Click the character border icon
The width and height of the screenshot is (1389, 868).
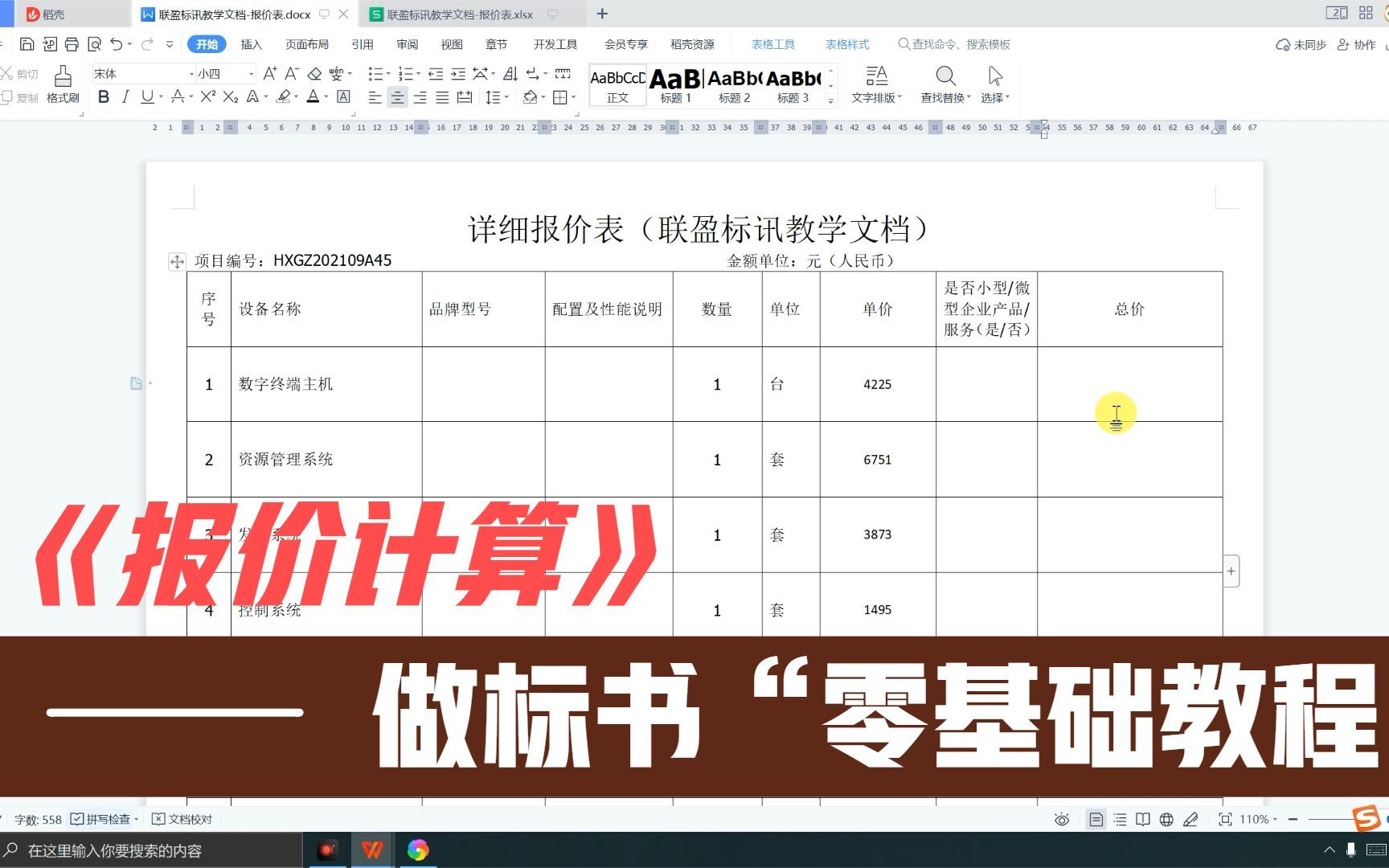click(343, 97)
